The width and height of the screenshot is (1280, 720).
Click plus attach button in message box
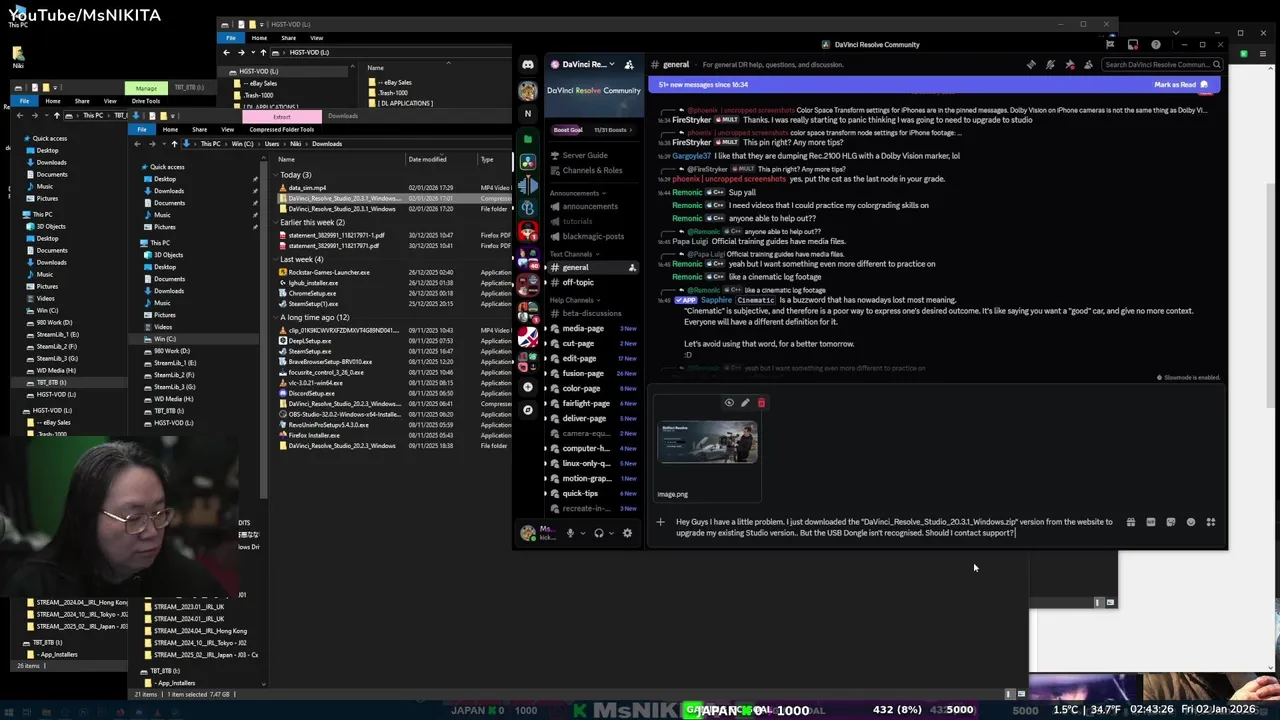click(x=660, y=522)
